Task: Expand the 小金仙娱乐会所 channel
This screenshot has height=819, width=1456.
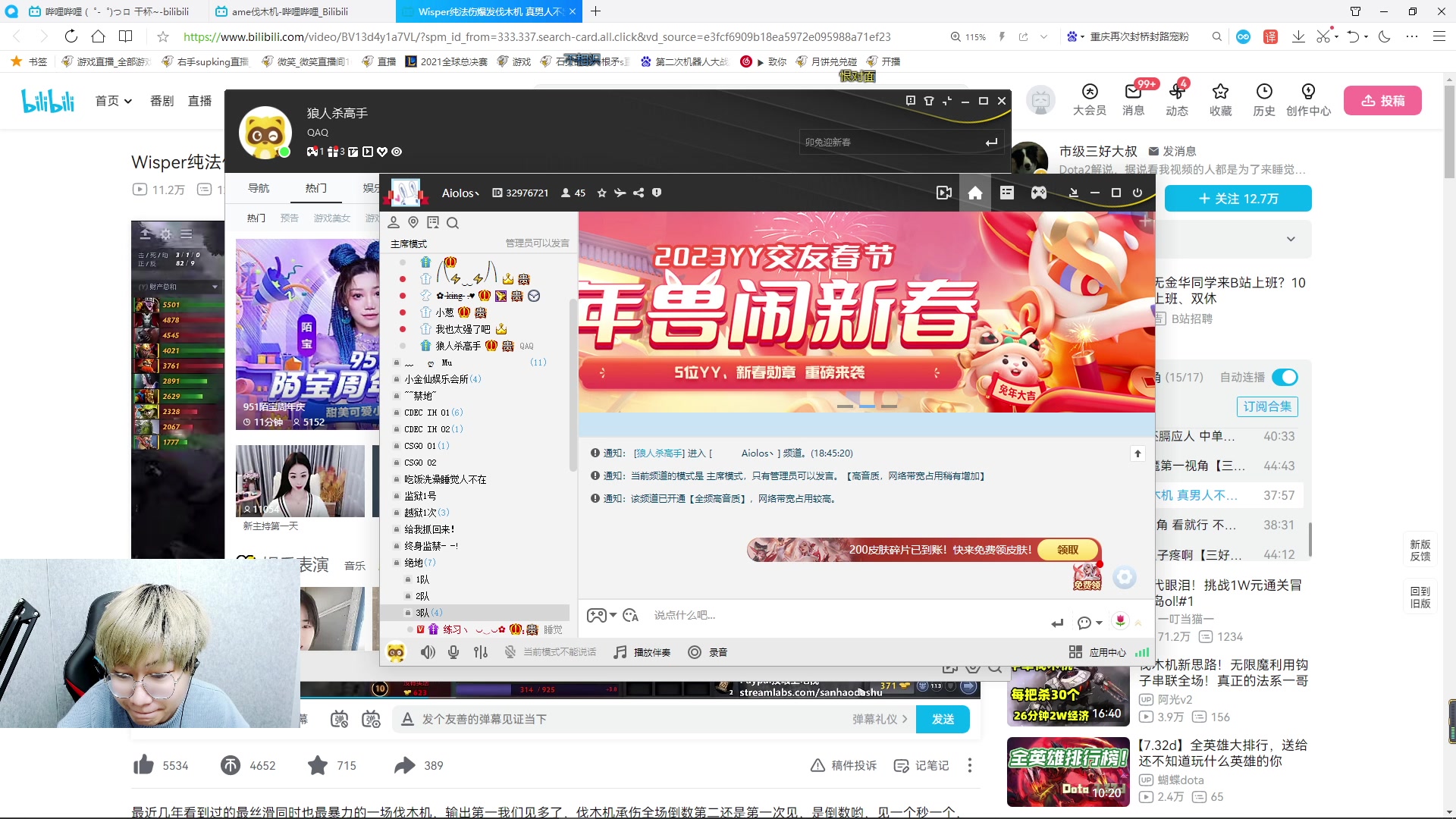Action: click(x=397, y=379)
